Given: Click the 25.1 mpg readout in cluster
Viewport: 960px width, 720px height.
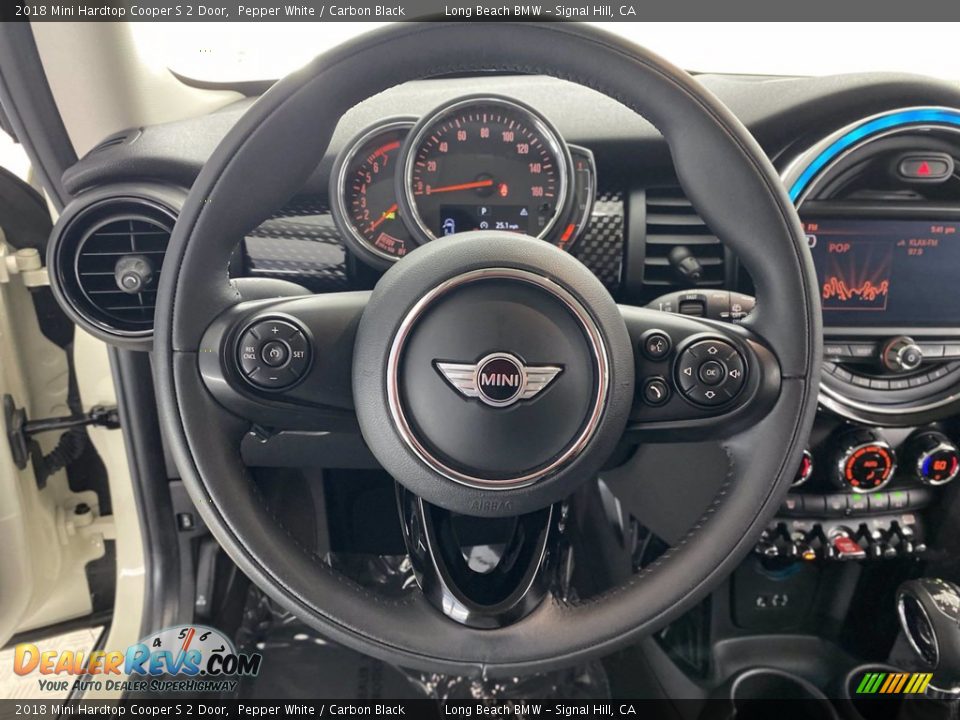Looking at the screenshot, I should tap(506, 225).
